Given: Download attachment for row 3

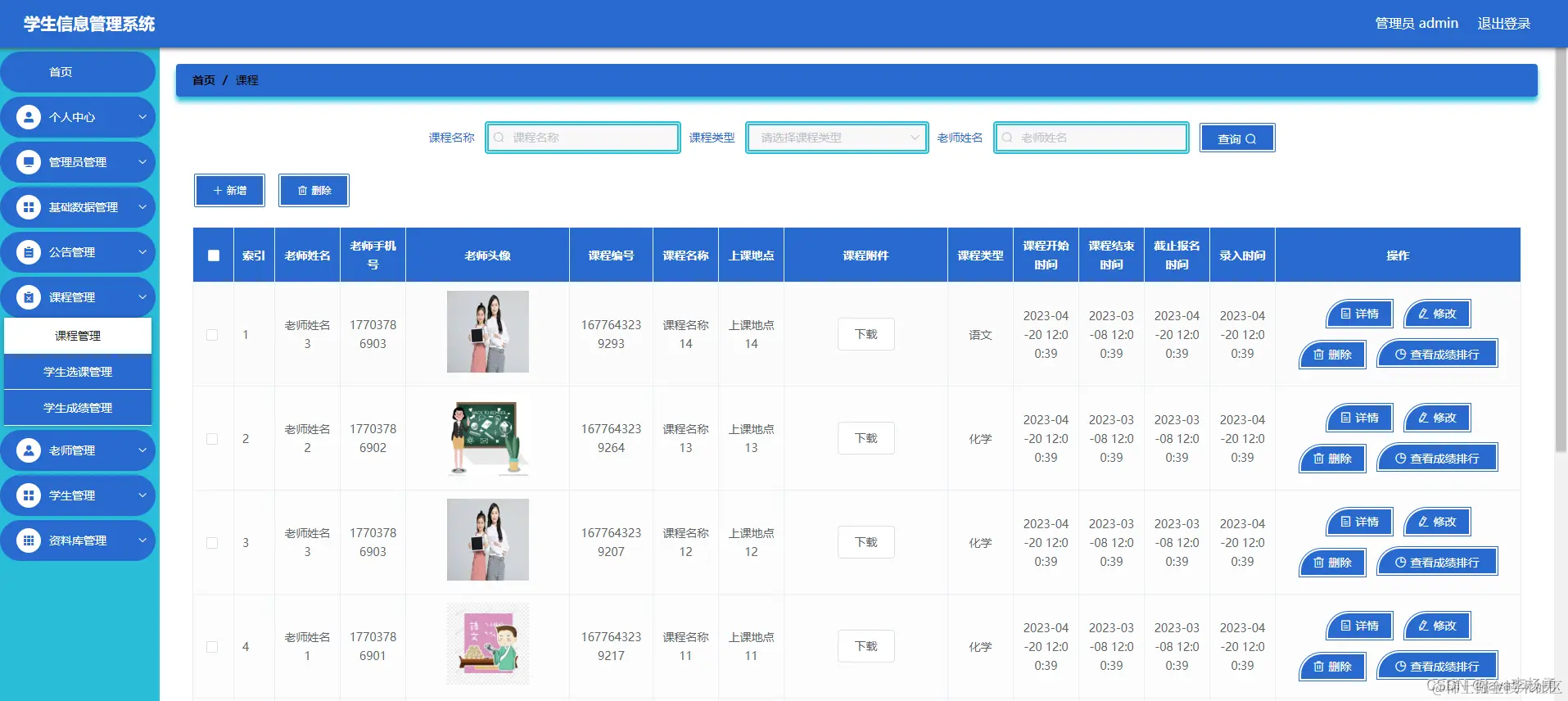Looking at the screenshot, I should (865, 542).
